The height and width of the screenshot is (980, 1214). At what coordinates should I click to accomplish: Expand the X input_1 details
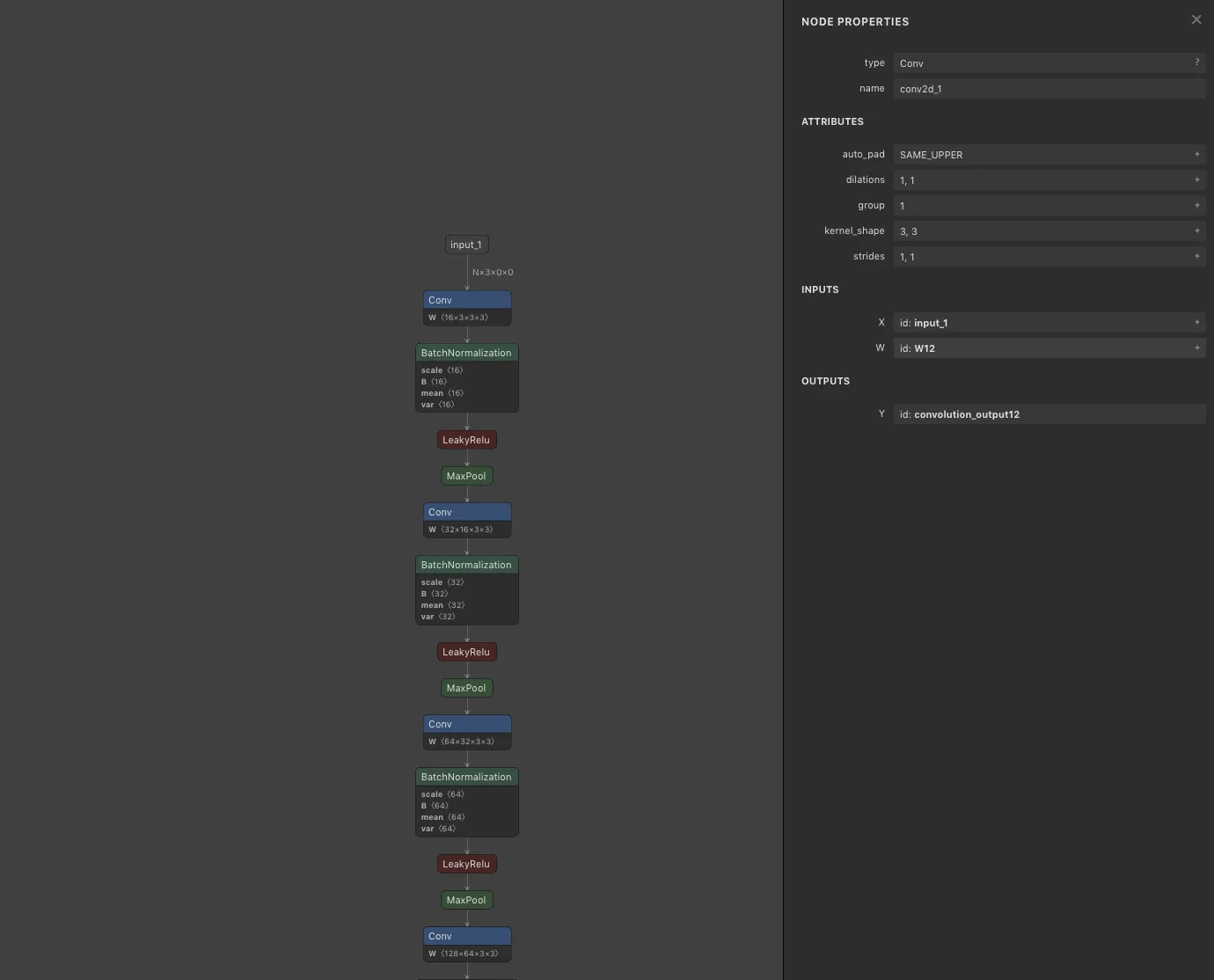click(x=1196, y=322)
